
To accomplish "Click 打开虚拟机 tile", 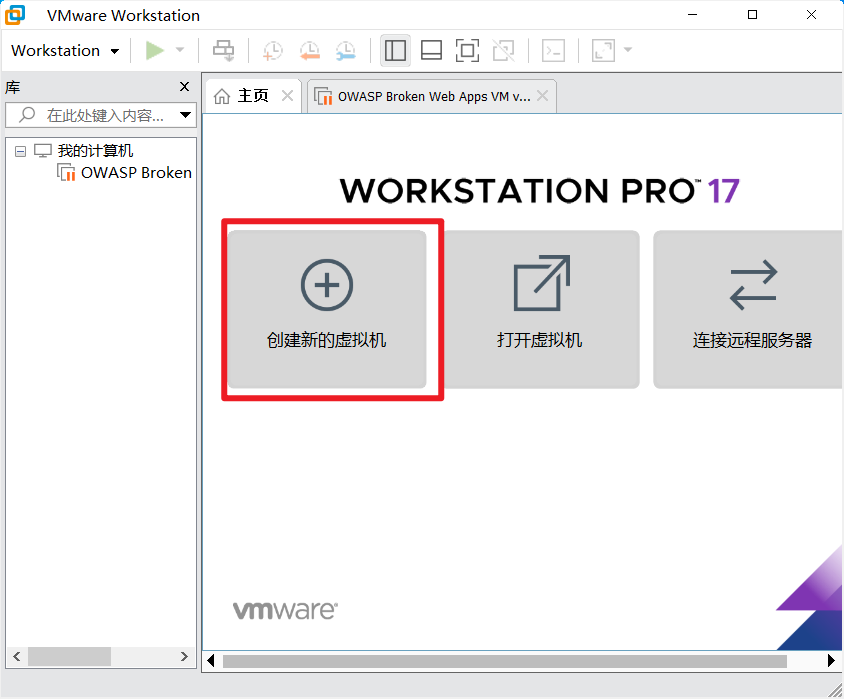I will pyautogui.click(x=540, y=309).
